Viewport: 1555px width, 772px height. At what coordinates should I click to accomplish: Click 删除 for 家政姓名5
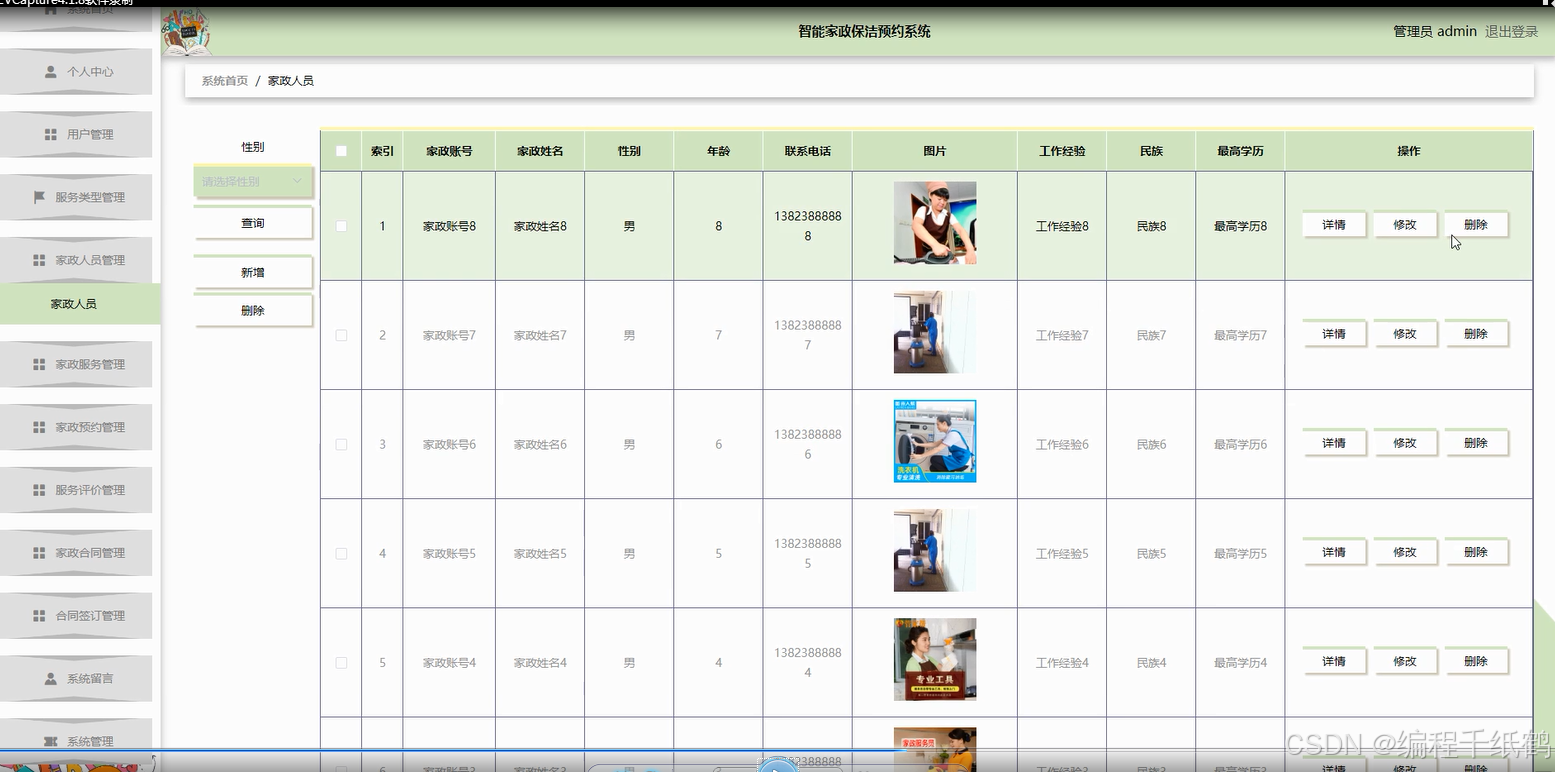1476,552
